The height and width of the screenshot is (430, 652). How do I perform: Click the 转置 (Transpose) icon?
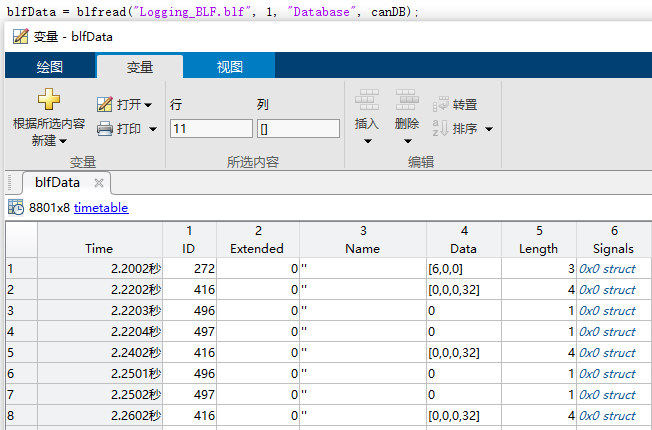coord(441,104)
